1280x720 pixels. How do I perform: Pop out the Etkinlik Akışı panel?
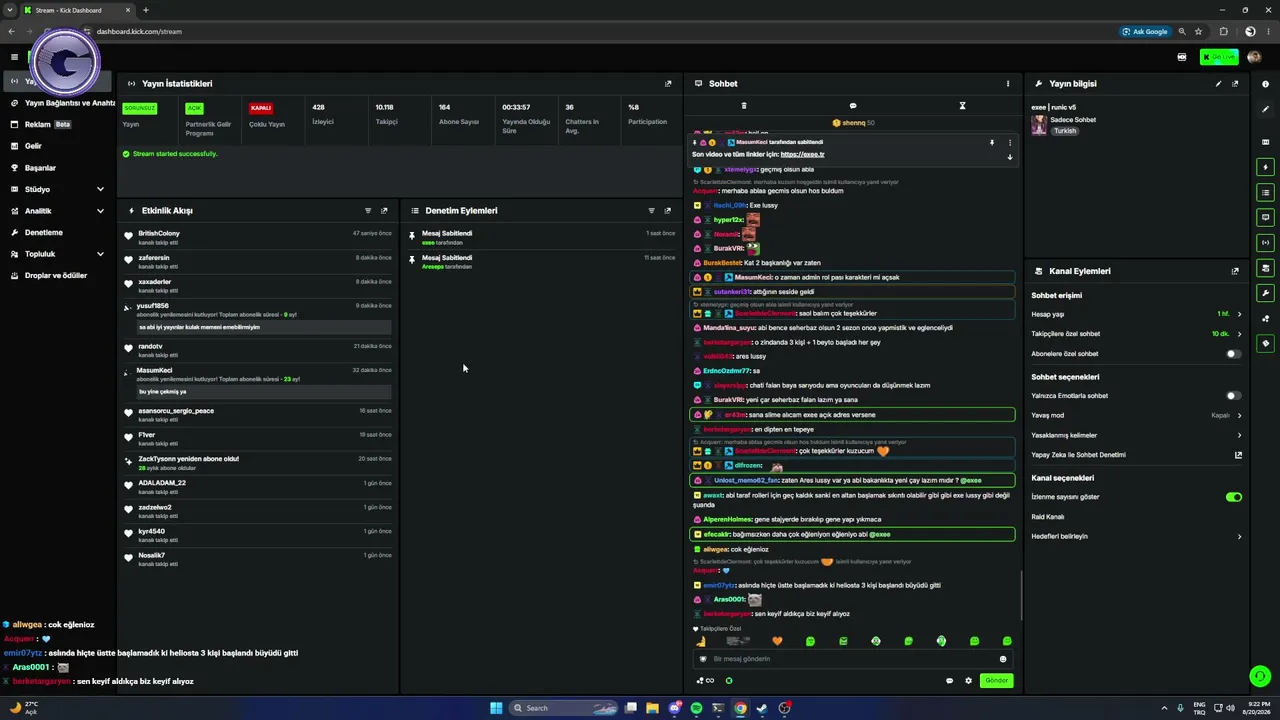384,211
